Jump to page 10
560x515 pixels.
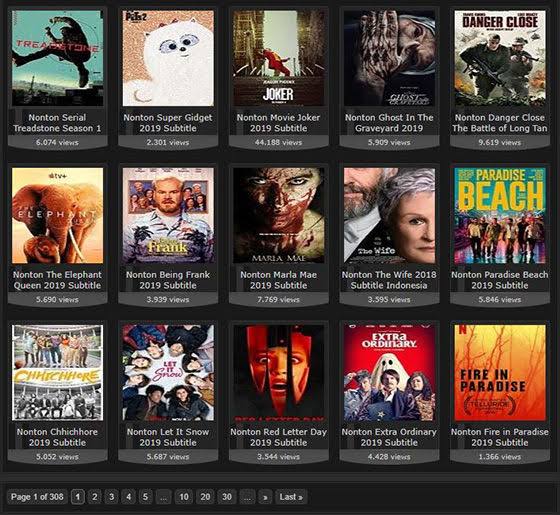pyautogui.click(x=184, y=497)
